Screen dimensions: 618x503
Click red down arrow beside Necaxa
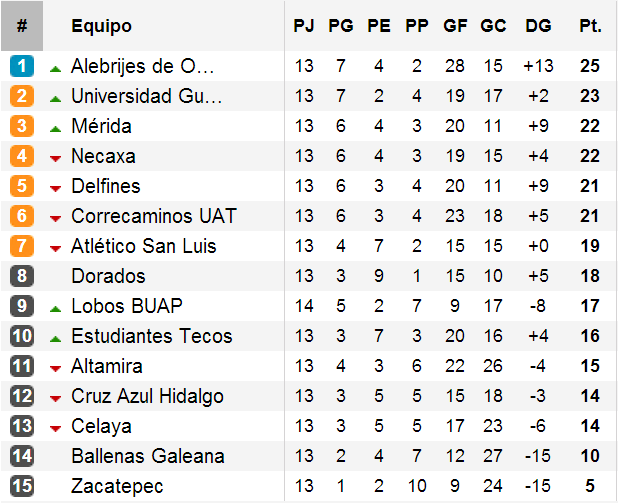(x=55, y=158)
